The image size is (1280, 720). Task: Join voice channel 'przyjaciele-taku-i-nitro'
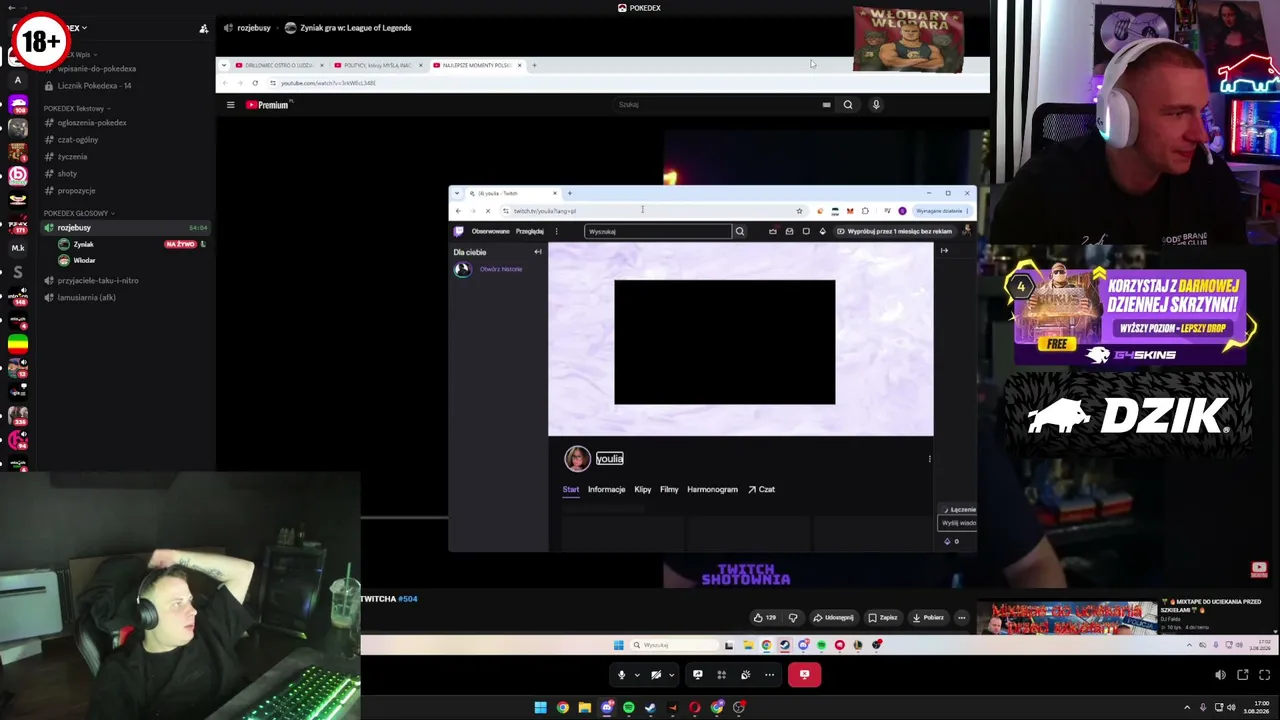click(x=98, y=281)
